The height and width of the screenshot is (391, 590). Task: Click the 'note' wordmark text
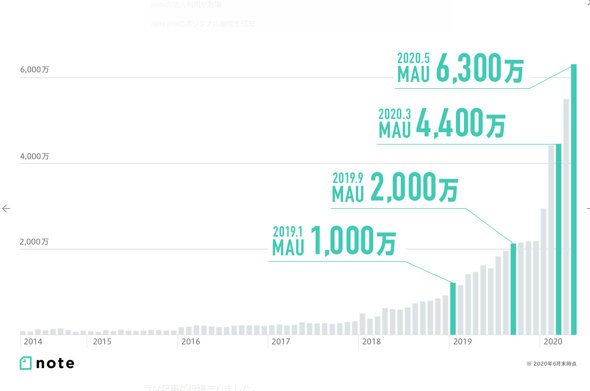click(55, 364)
